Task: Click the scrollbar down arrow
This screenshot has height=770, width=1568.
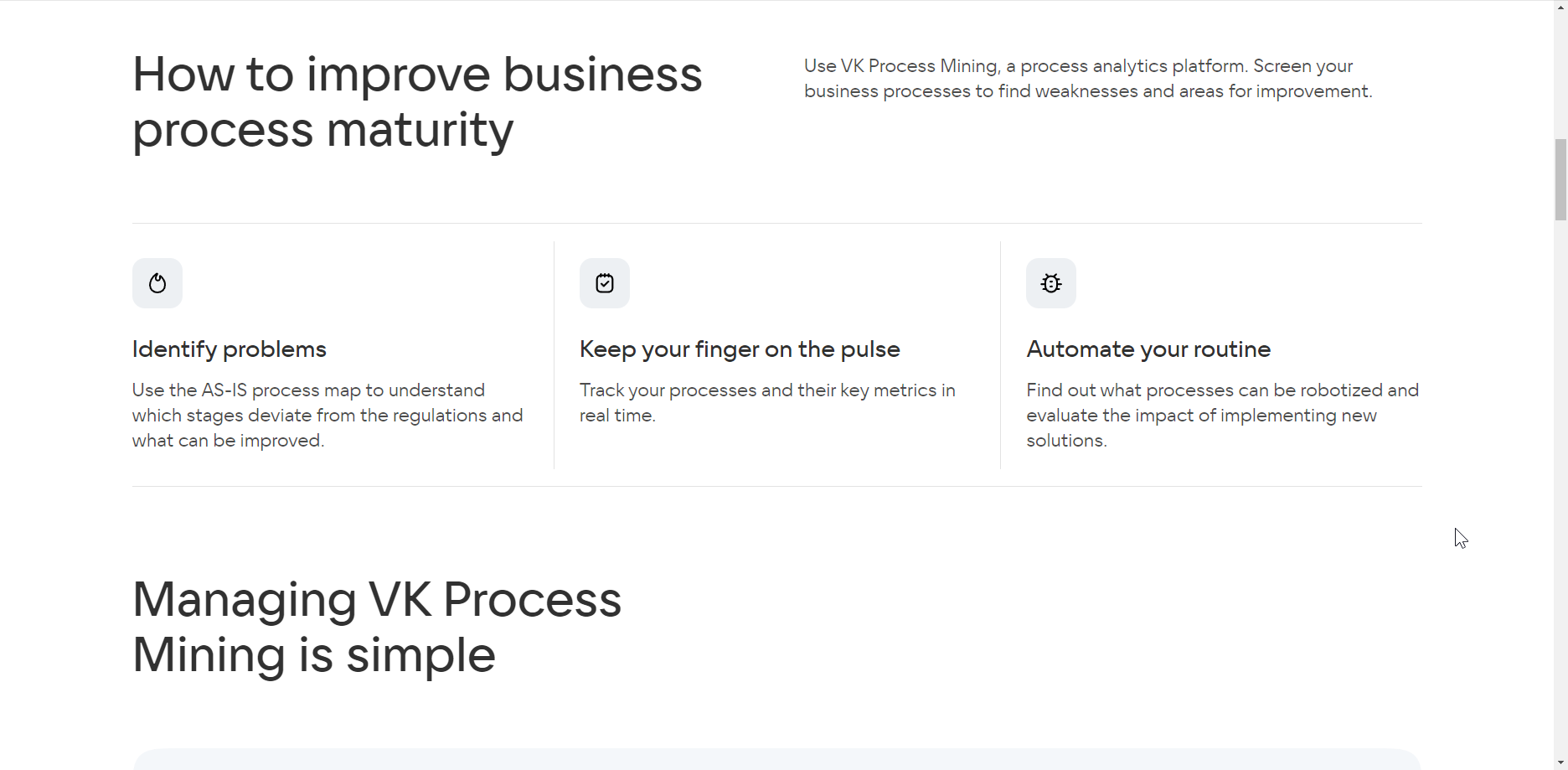Action: click(1560, 762)
